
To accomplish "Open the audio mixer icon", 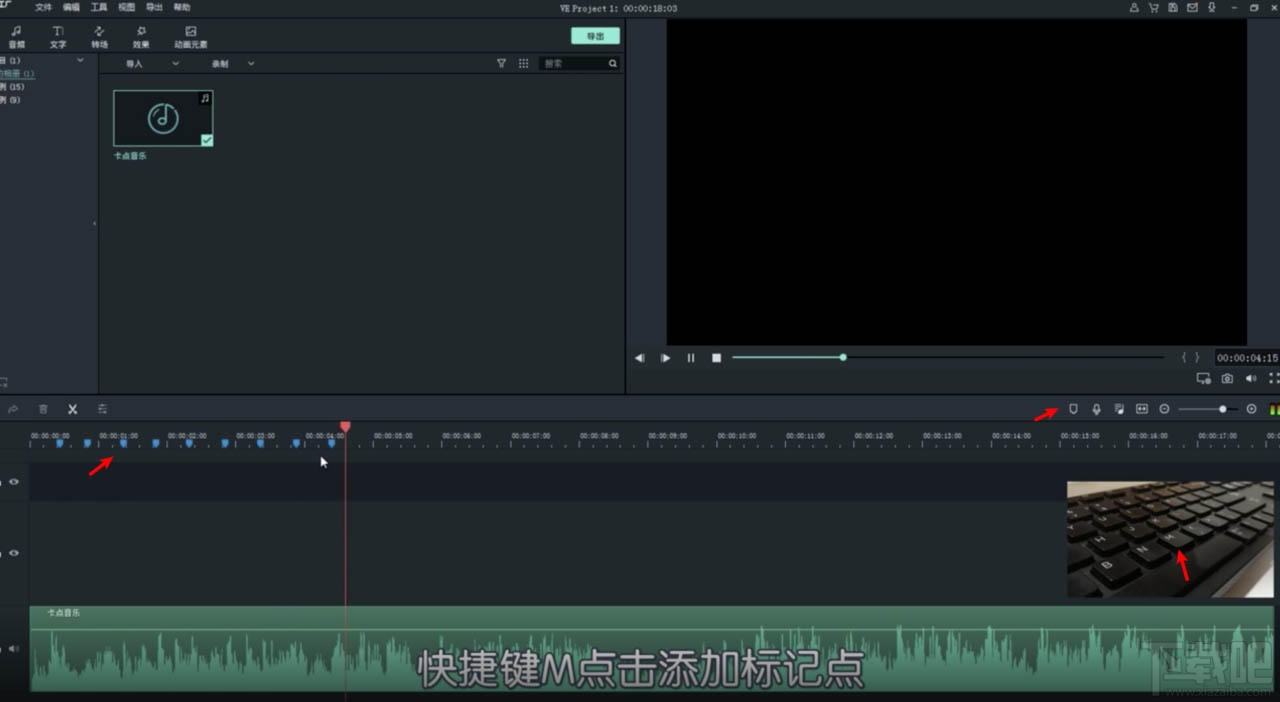I will click(1119, 409).
